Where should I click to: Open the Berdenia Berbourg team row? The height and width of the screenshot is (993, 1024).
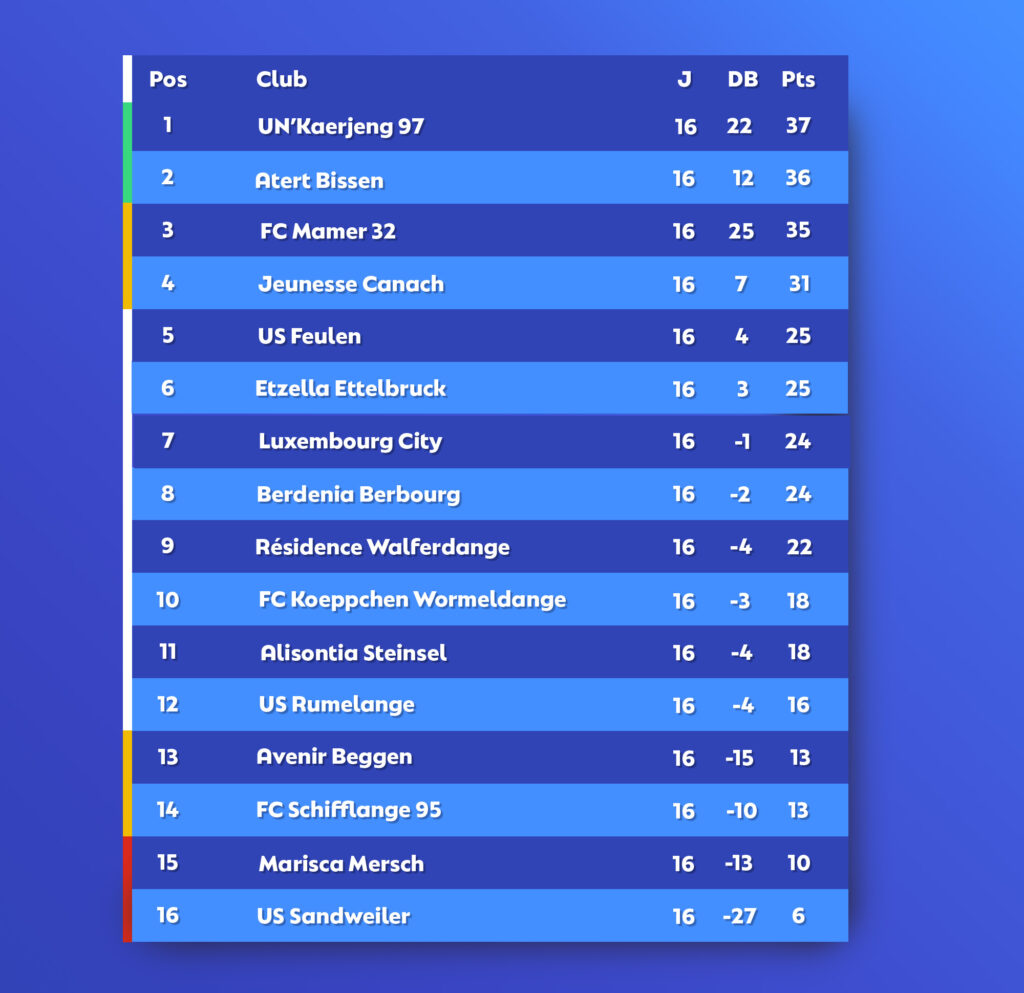coord(490,494)
